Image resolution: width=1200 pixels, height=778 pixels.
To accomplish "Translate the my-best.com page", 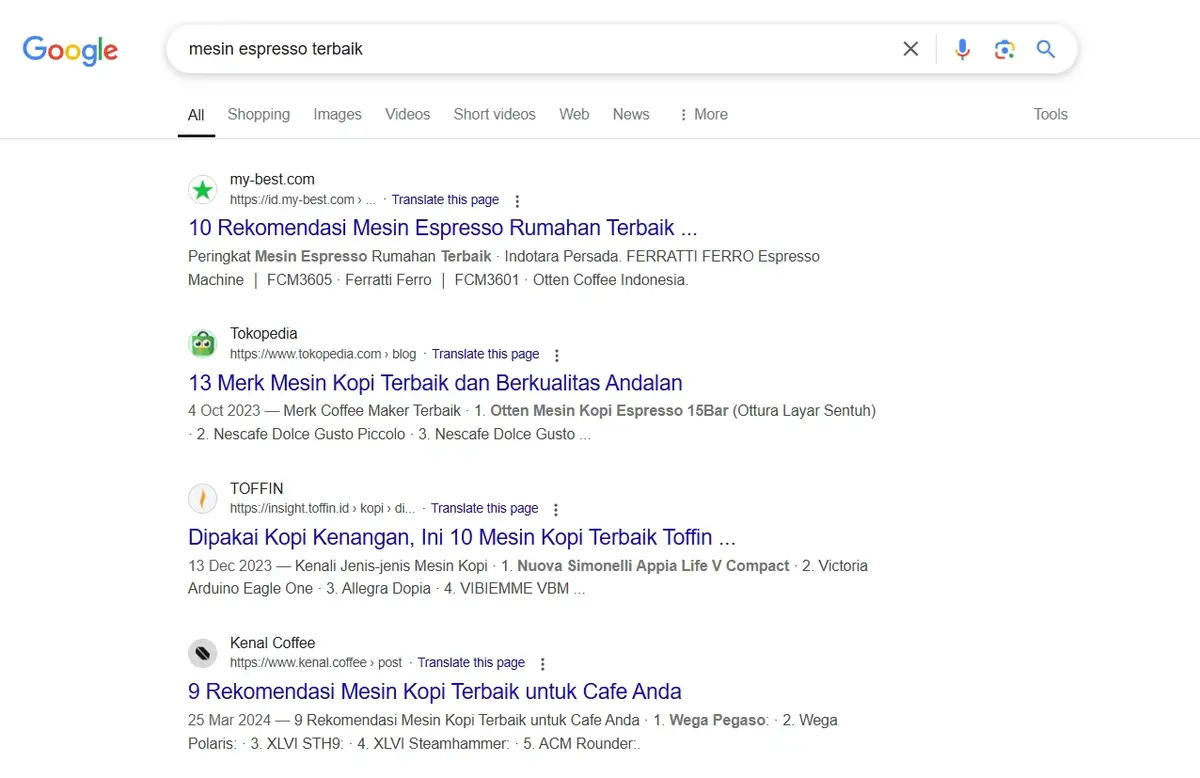I will pos(445,200).
